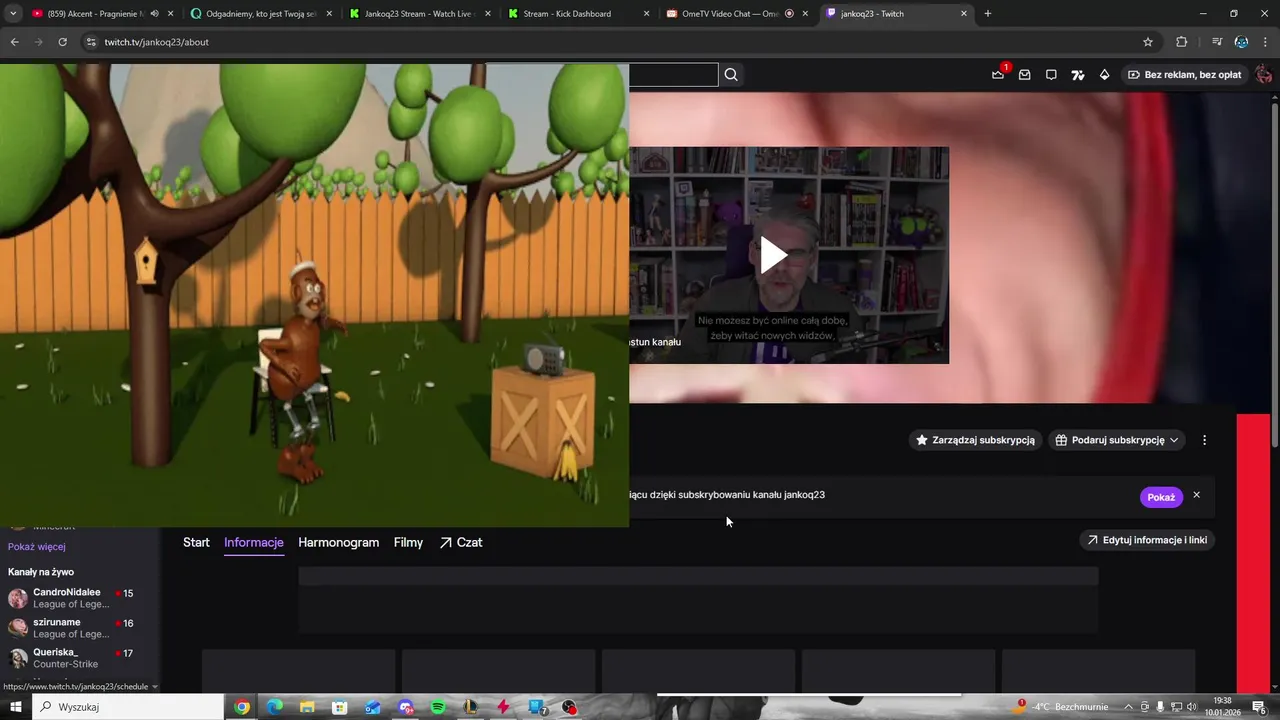Image resolution: width=1280 pixels, height=720 pixels.
Task: Click the system tray volume icon
Action: point(1191,707)
